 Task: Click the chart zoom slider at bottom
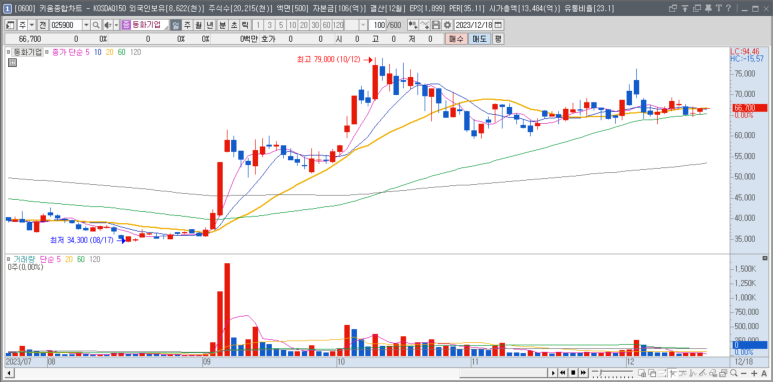(612, 373)
